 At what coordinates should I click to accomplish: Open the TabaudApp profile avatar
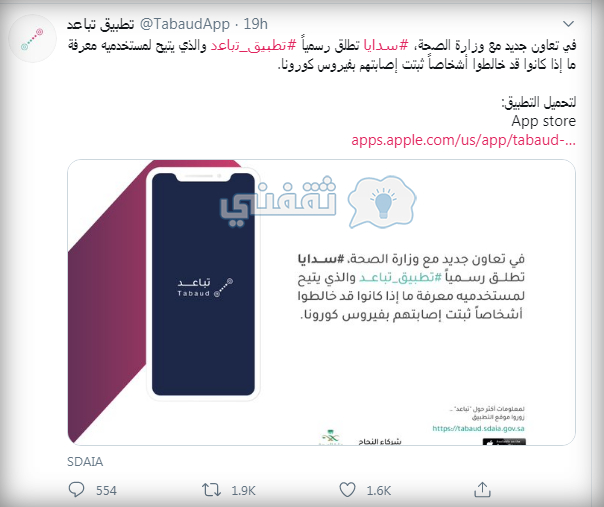click(x=32, y=39)
